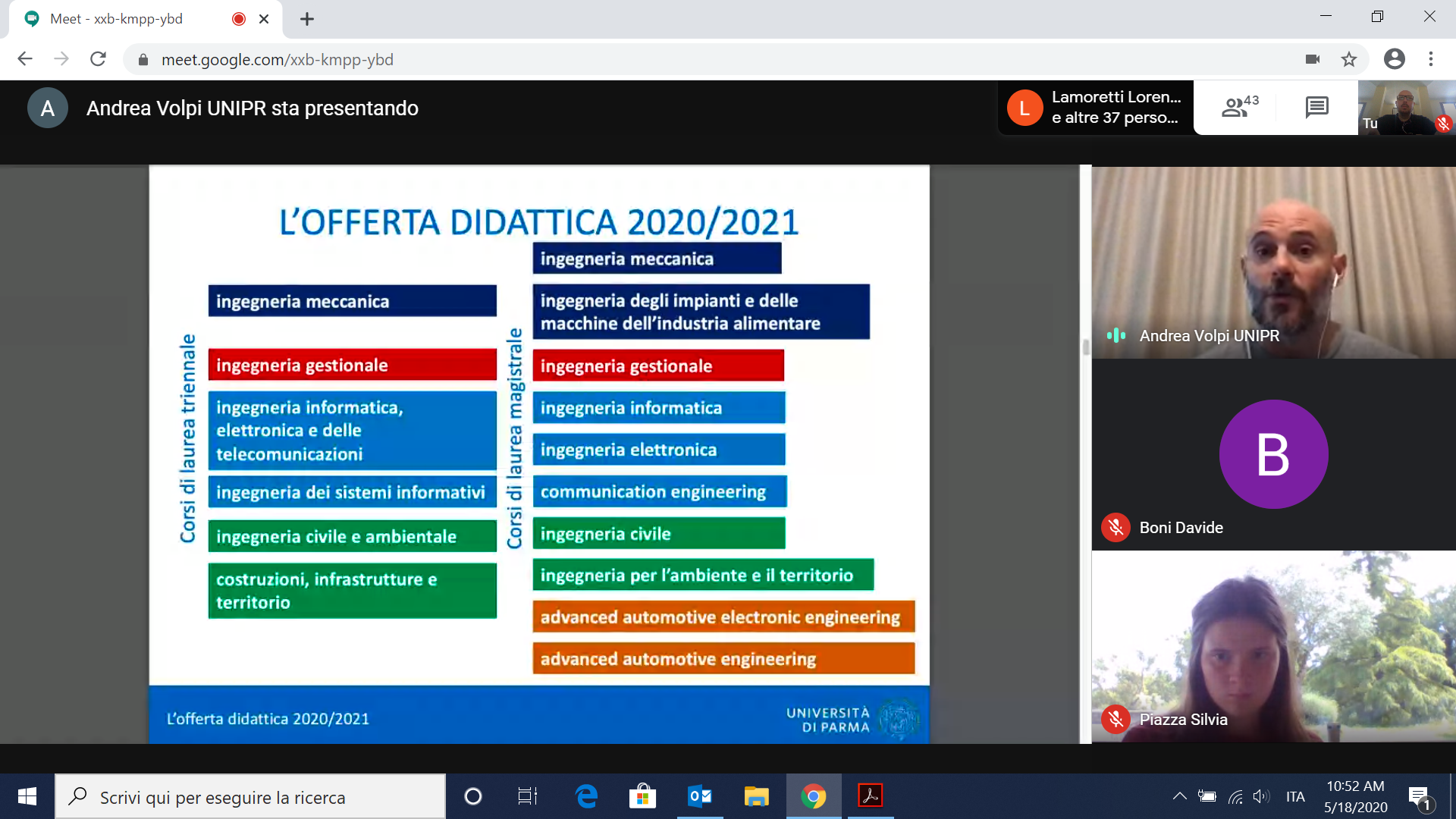Open Cortana from the taskbar
Screen dimensions: 1456x819
pos(473,796)
